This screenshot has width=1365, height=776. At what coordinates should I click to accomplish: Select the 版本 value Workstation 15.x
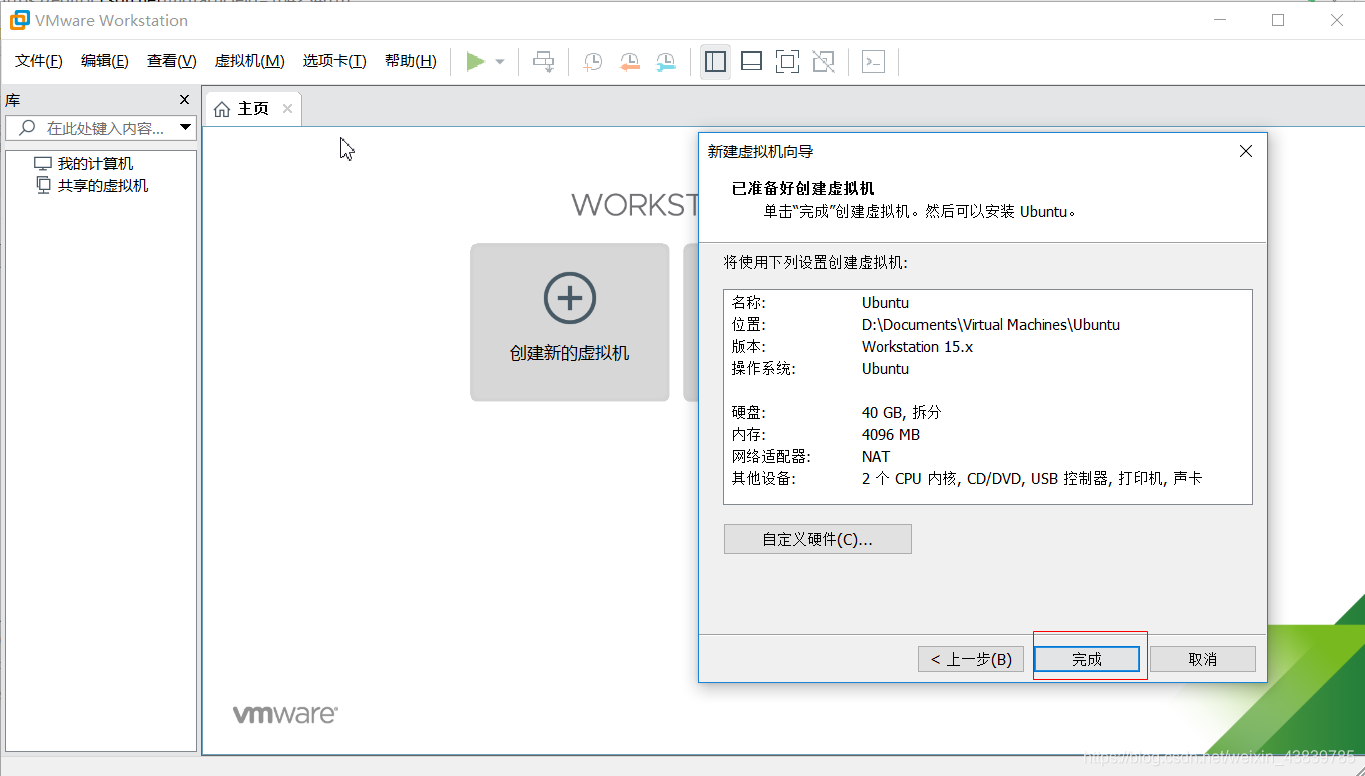pyautogui.click(x=917, y=347)
